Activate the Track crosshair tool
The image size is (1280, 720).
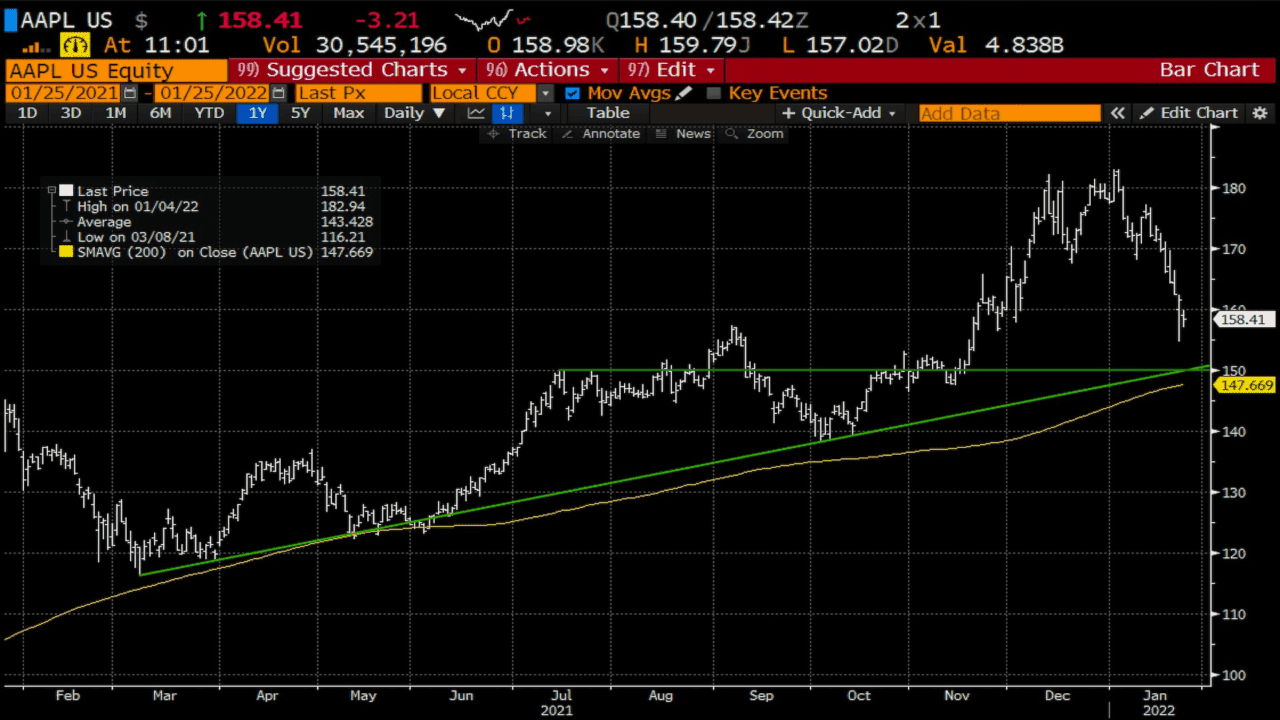click(x=516, y=133)
